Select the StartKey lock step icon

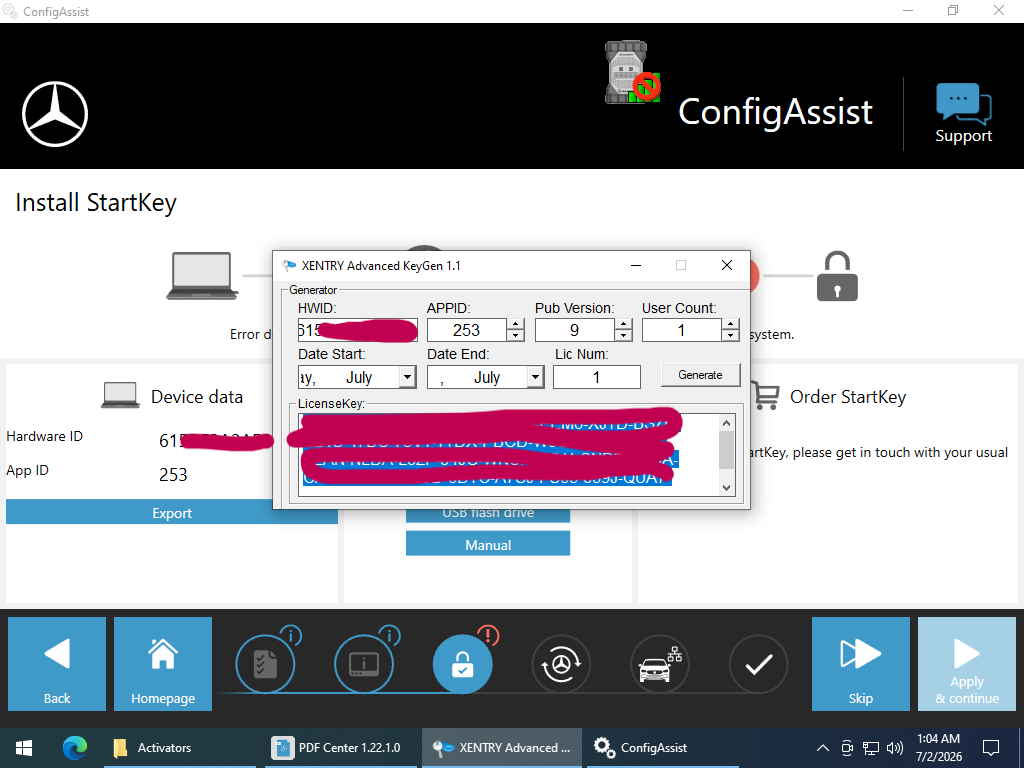pos(462,665)
